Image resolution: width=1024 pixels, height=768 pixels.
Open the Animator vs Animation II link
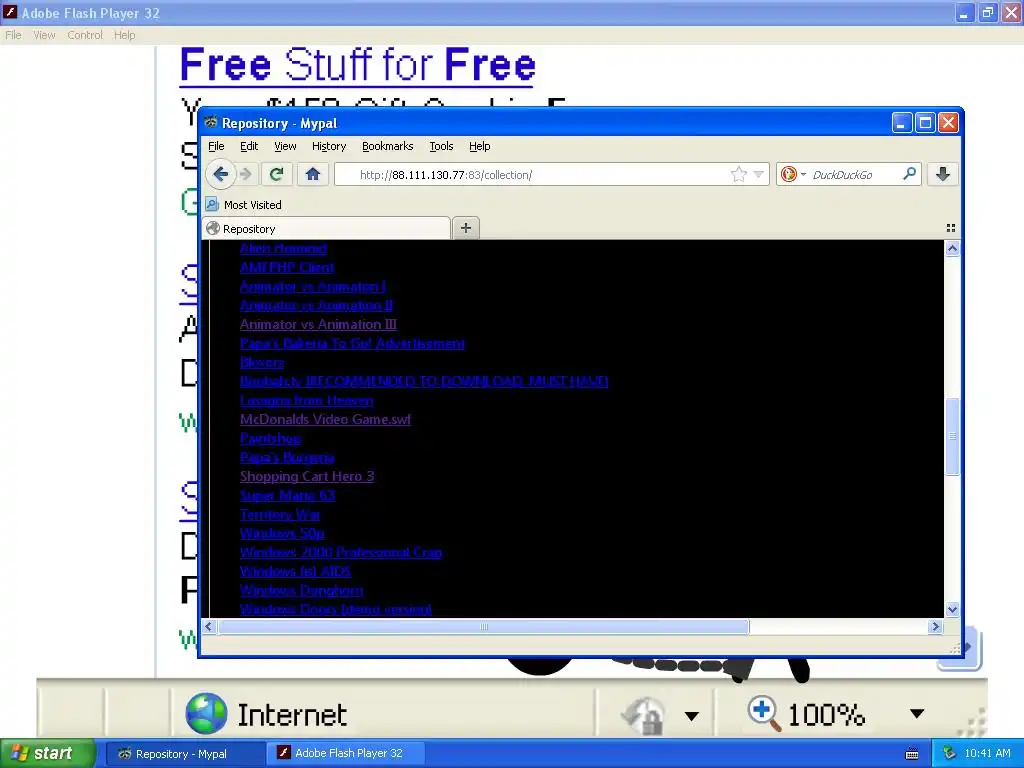pos(316,305)
